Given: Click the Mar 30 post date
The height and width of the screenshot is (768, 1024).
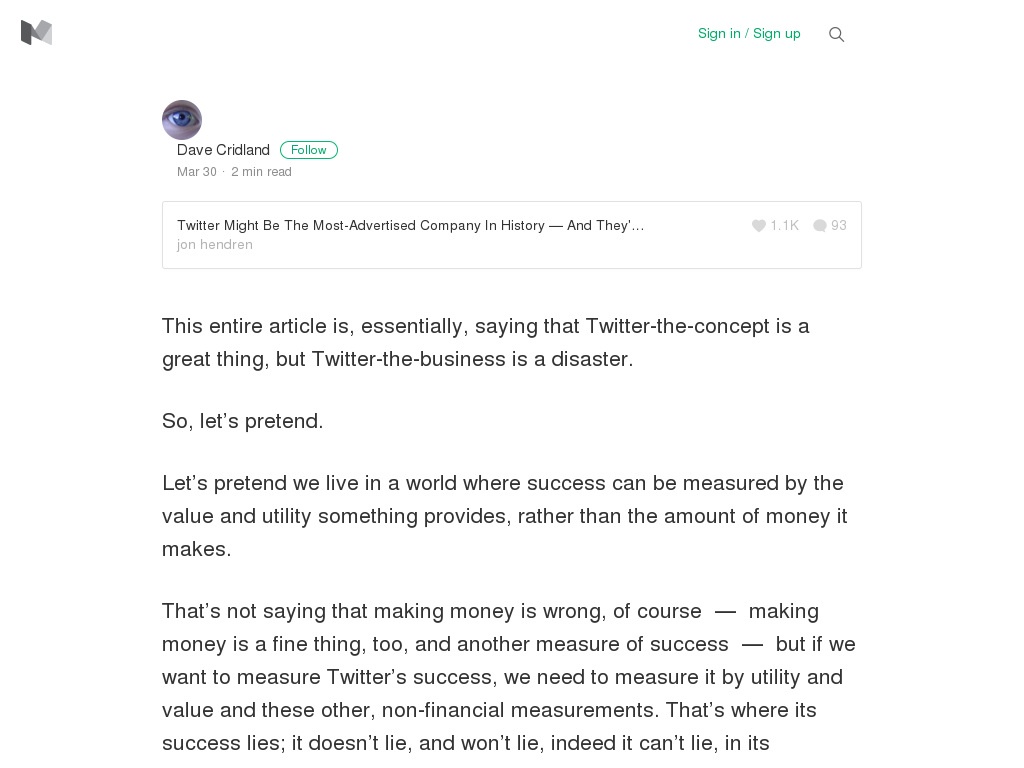Looking at the screenshot, I should coord(197,171).
